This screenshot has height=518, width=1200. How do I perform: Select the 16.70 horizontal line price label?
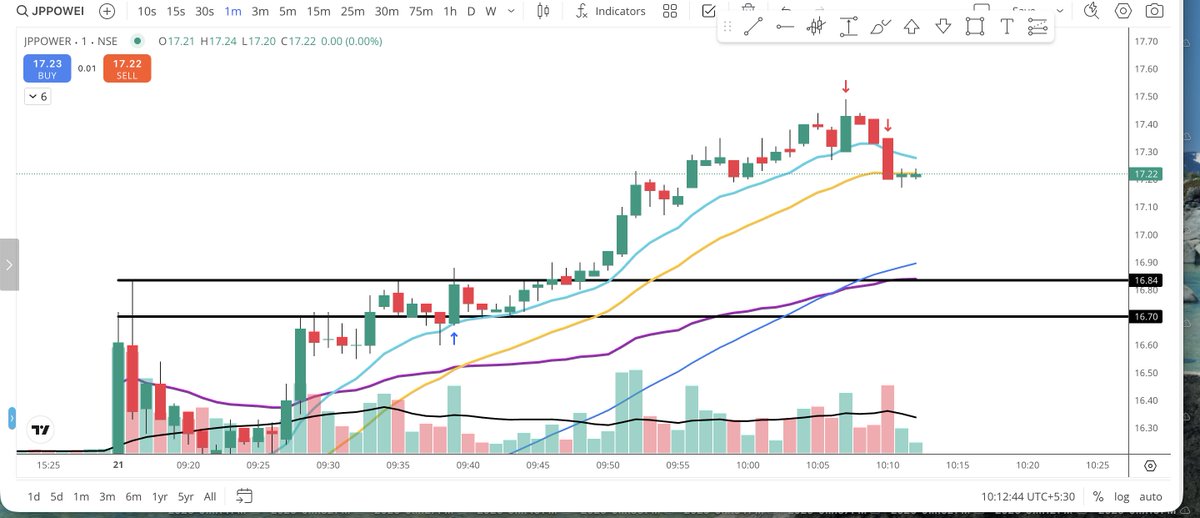(x=1143, y=316)
